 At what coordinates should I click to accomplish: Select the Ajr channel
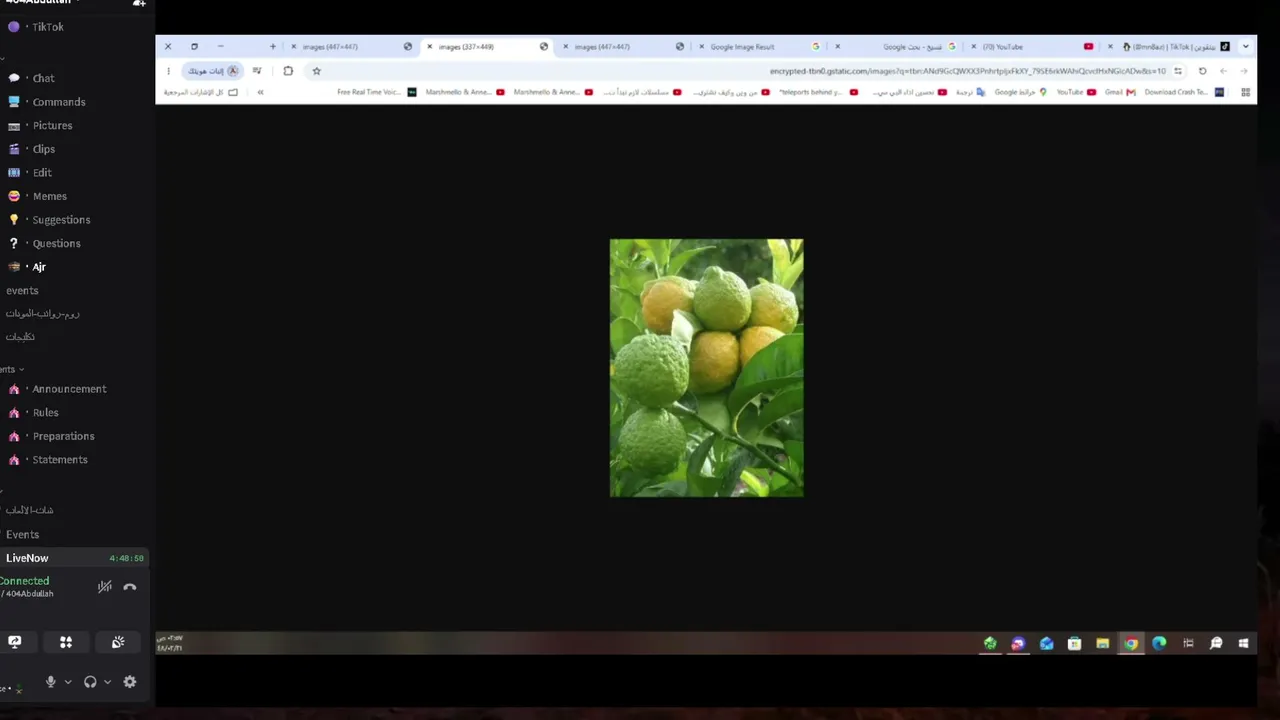click(39, 267)
